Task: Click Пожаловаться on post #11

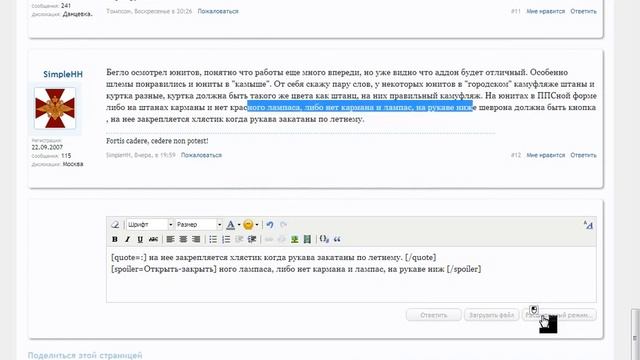Action: point(218,11)
